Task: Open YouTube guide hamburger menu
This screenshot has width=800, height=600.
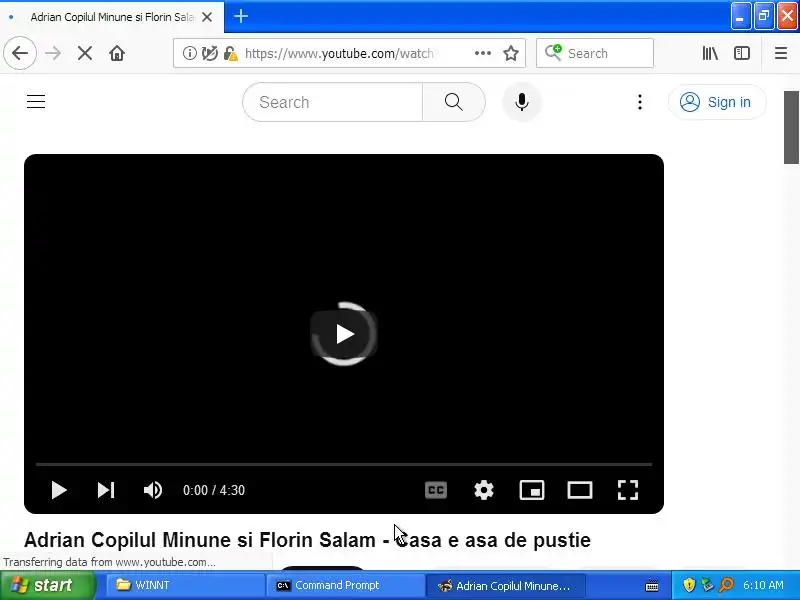Action: tap(36, 102)
